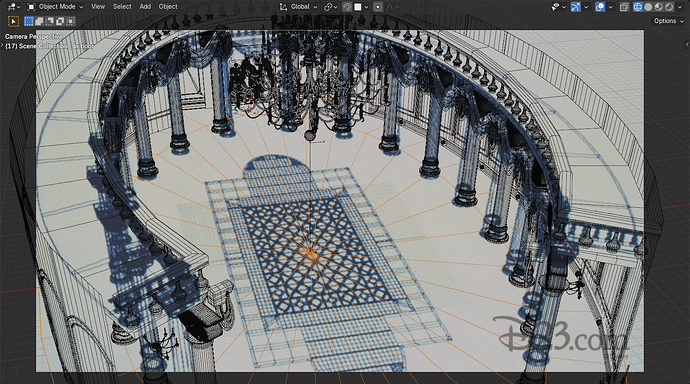The width and height of the screenshot is (690, 384).
Task: Select the orange light origin on floor
Action: coord(311,252)
